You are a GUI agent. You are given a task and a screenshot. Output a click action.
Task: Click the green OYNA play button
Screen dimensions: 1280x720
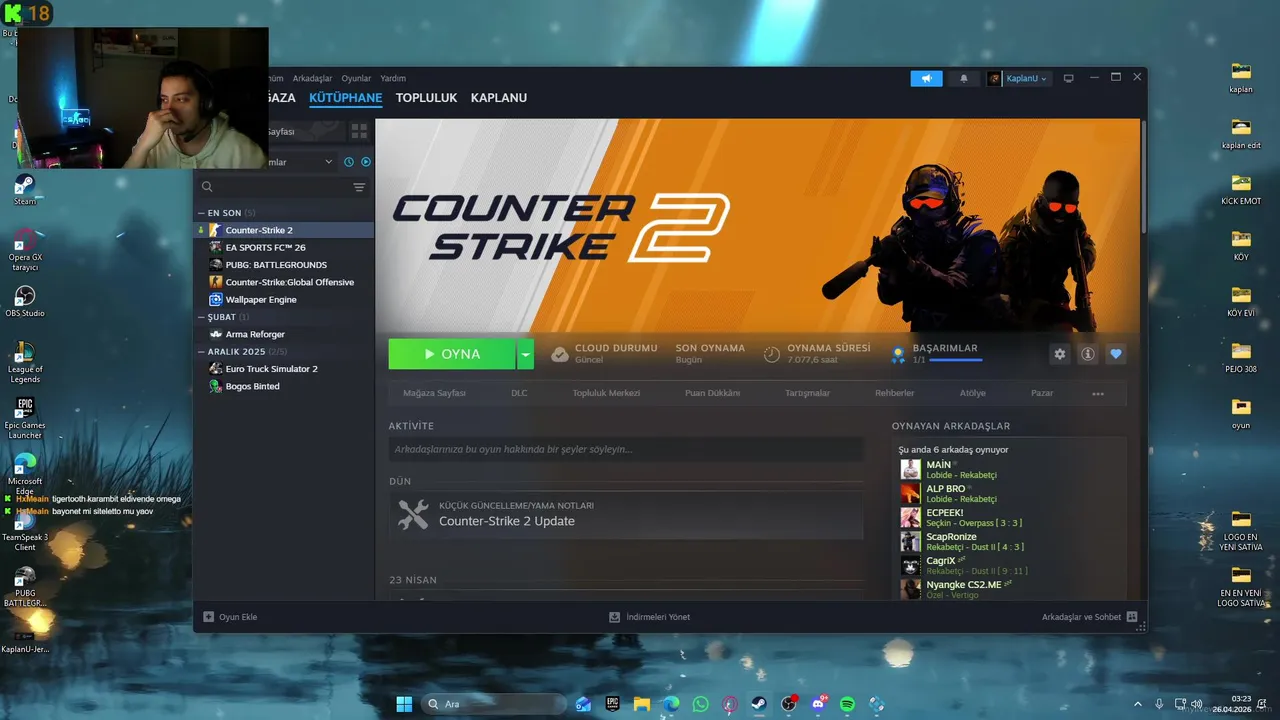point(452,354)
